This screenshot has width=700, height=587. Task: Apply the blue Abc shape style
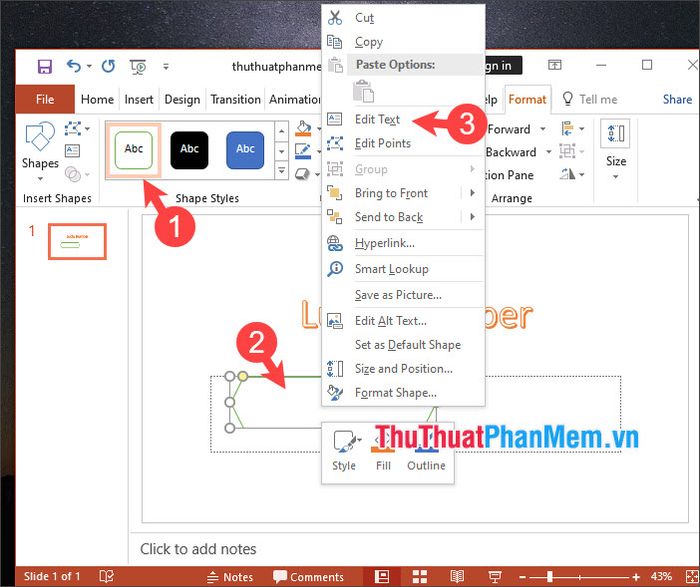[245, 150]
